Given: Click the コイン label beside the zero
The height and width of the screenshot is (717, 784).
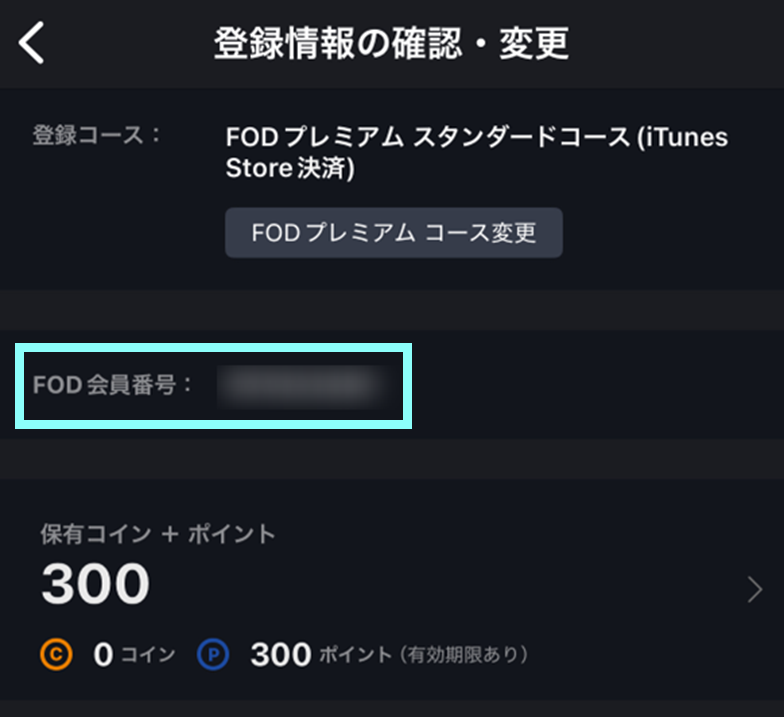Looking at the screenshot, I should (147, 656).
